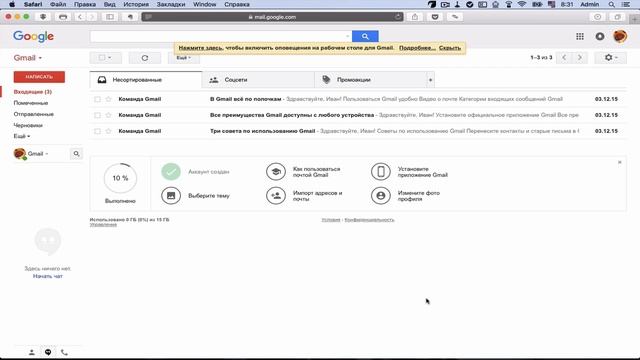Open the account avatar at top right
This screenshot has height=360, width=640.
[x=620, y=36]
